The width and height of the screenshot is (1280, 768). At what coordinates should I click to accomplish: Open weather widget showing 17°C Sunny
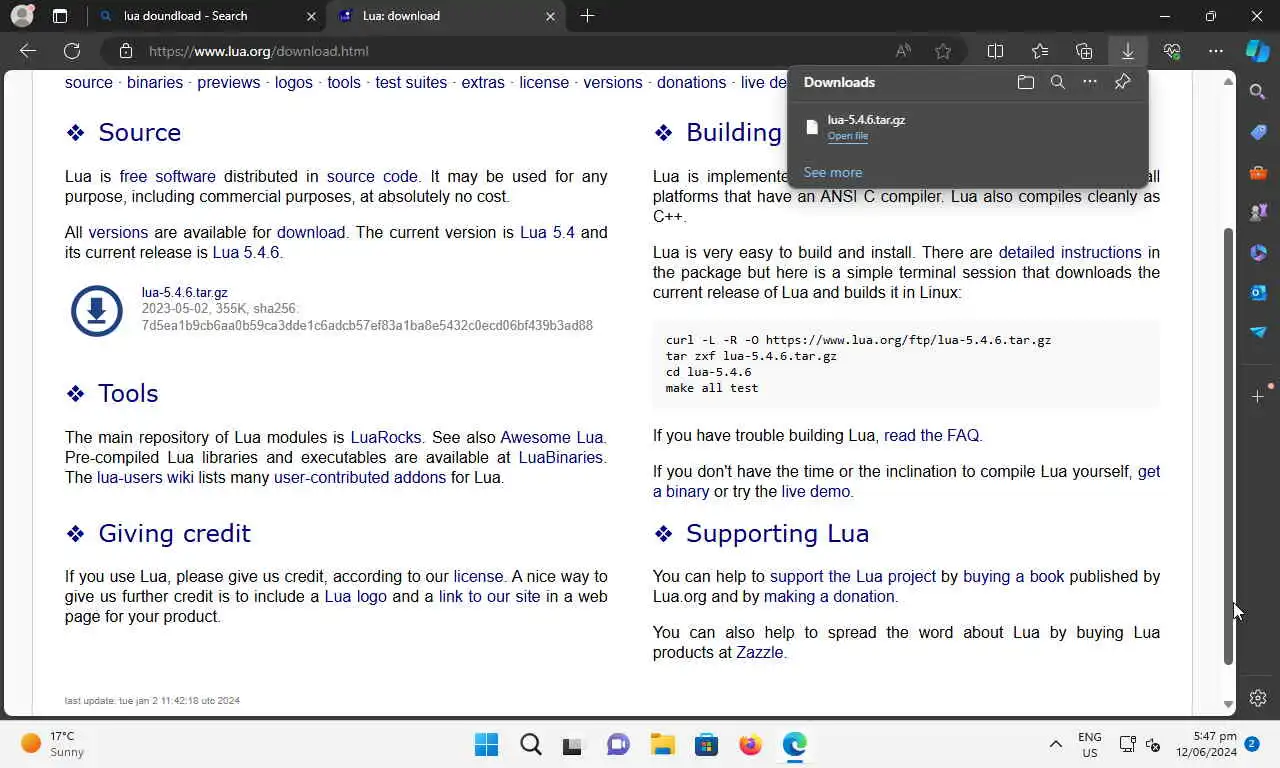click(54, 744)
